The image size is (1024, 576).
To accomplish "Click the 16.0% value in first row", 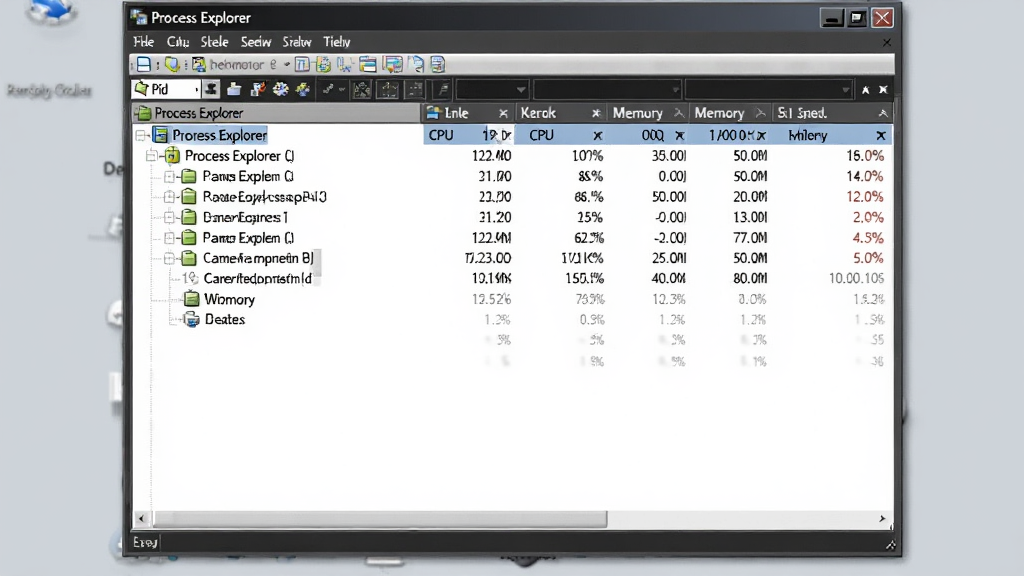I will tap(865, 155).
